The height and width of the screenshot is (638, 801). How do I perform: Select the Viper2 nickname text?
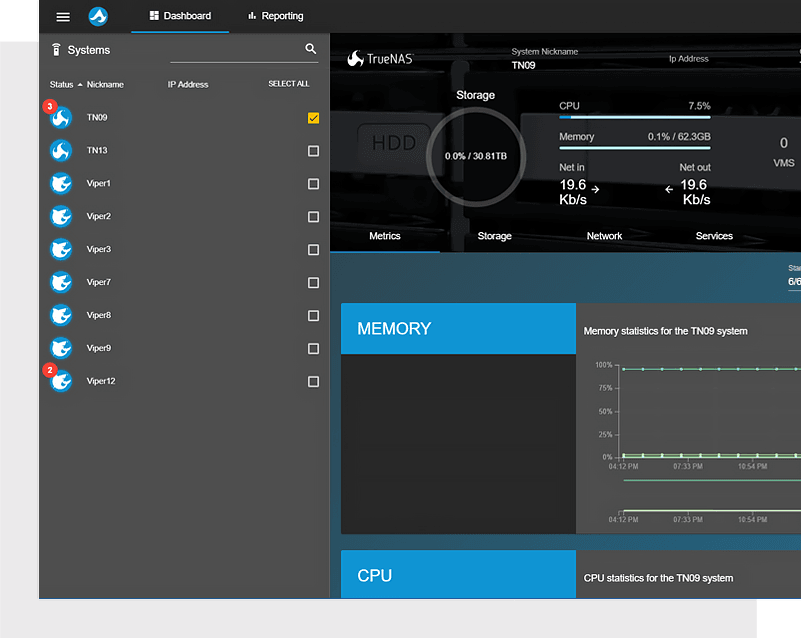(x=99, y=217)
